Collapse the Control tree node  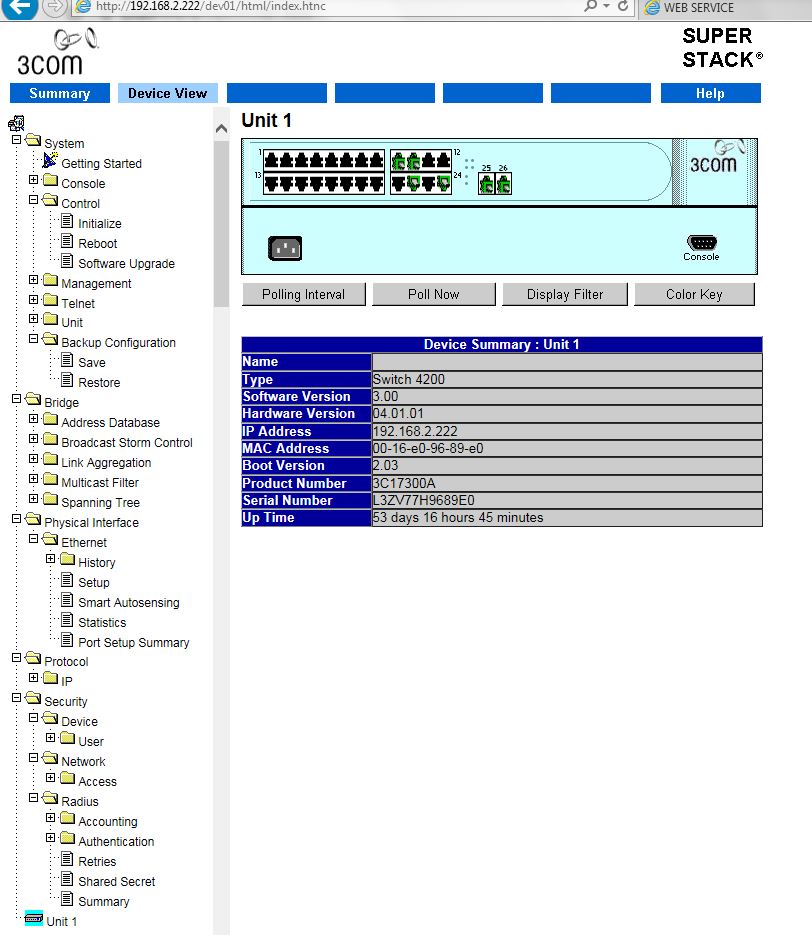click(x=33, y=200)
